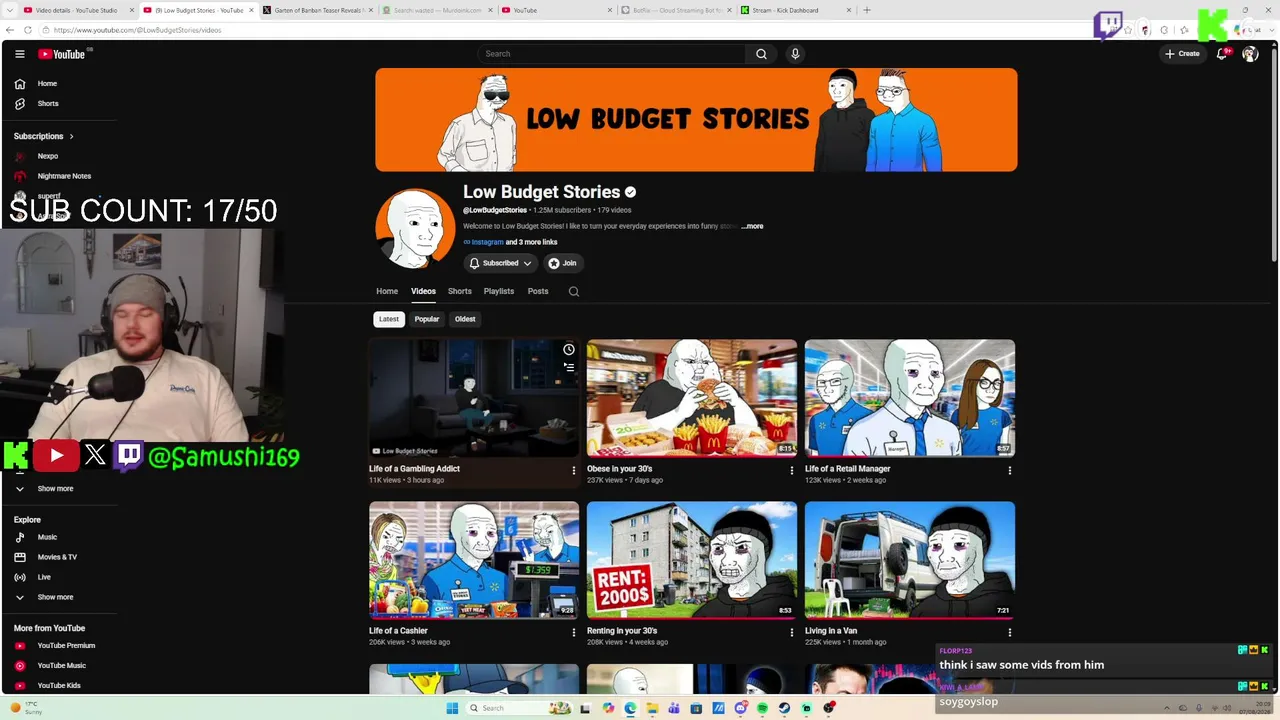This screenshot has height=720, width=1280.
Task: Click the browser back arrow
Action: (10, 30)
